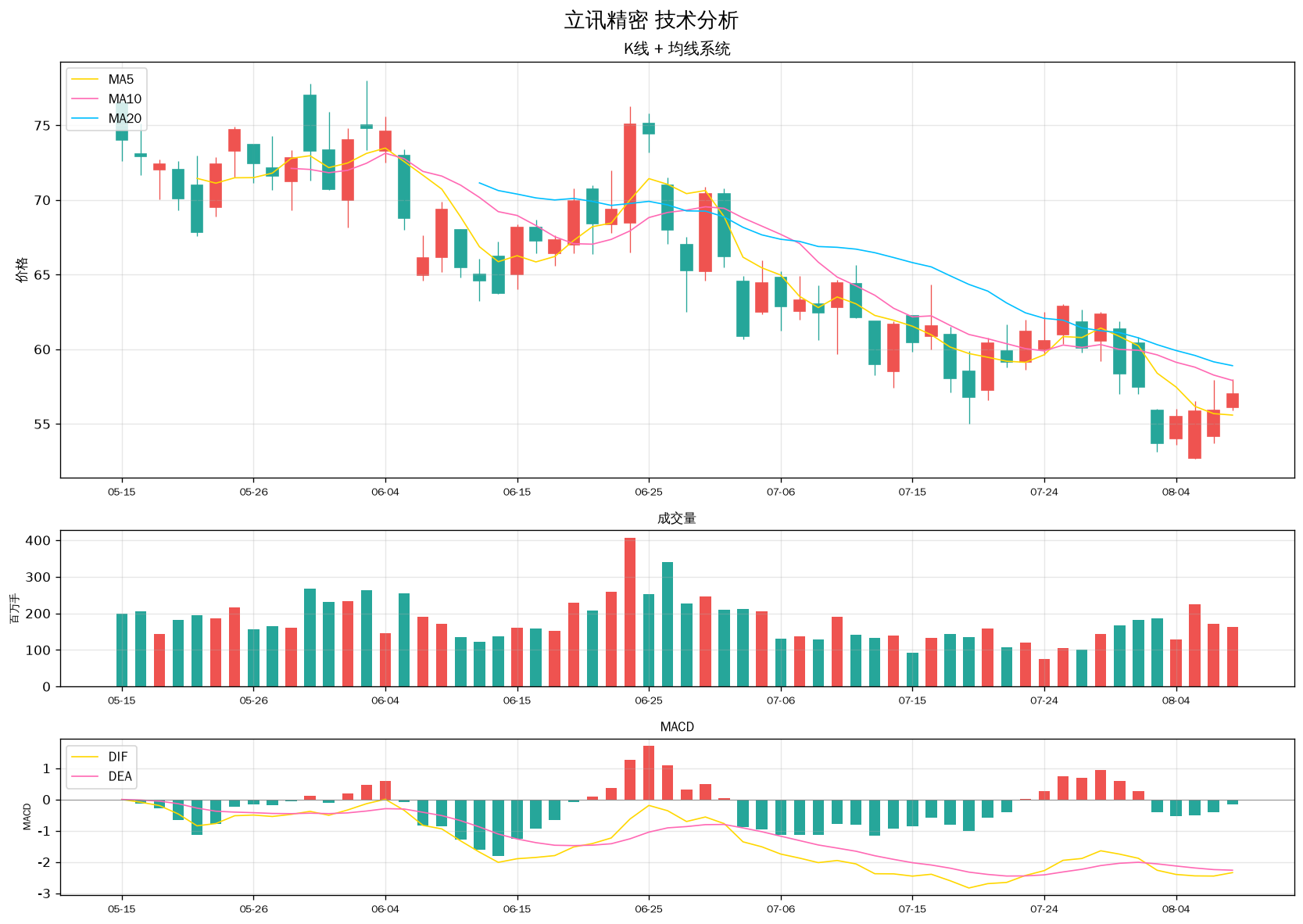Click the 06-04 date label on price chart

385,492
